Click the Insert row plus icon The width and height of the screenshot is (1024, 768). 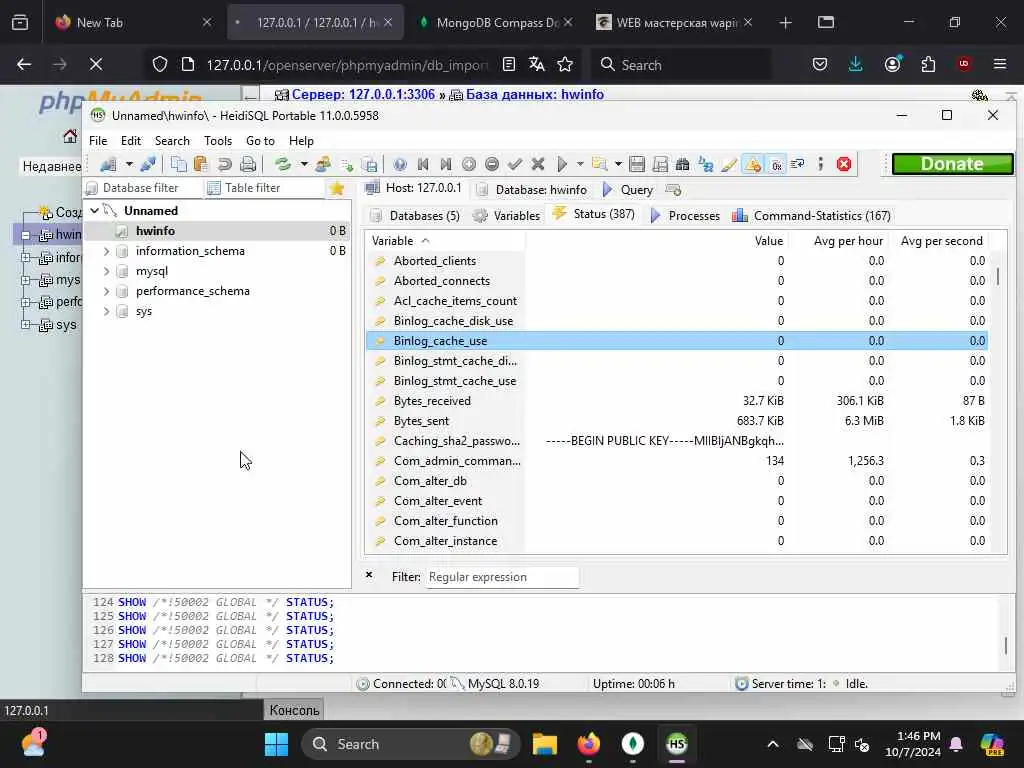[469, 164]
